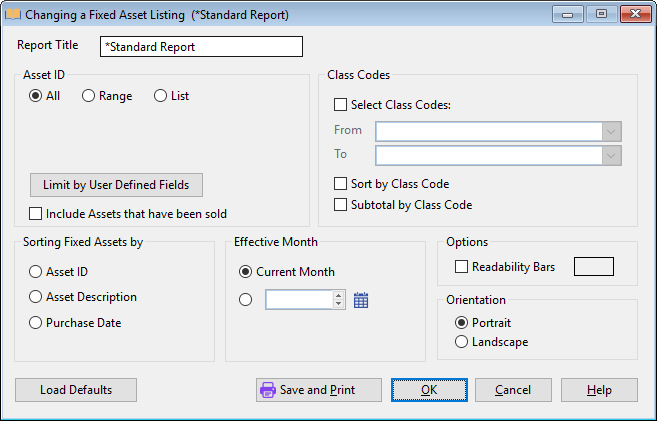
Task: Select the Range asset ID option
Action: coord(88,96)
